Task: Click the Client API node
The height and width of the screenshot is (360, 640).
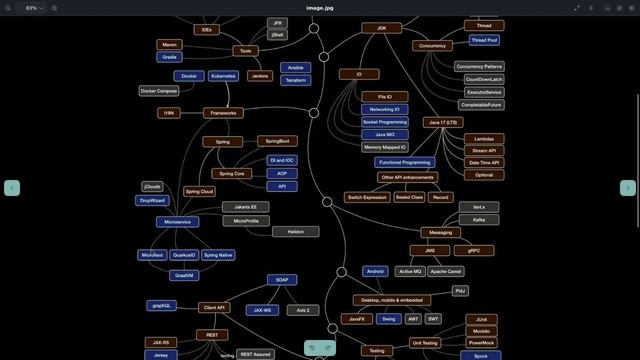Action: pos(214,308)
